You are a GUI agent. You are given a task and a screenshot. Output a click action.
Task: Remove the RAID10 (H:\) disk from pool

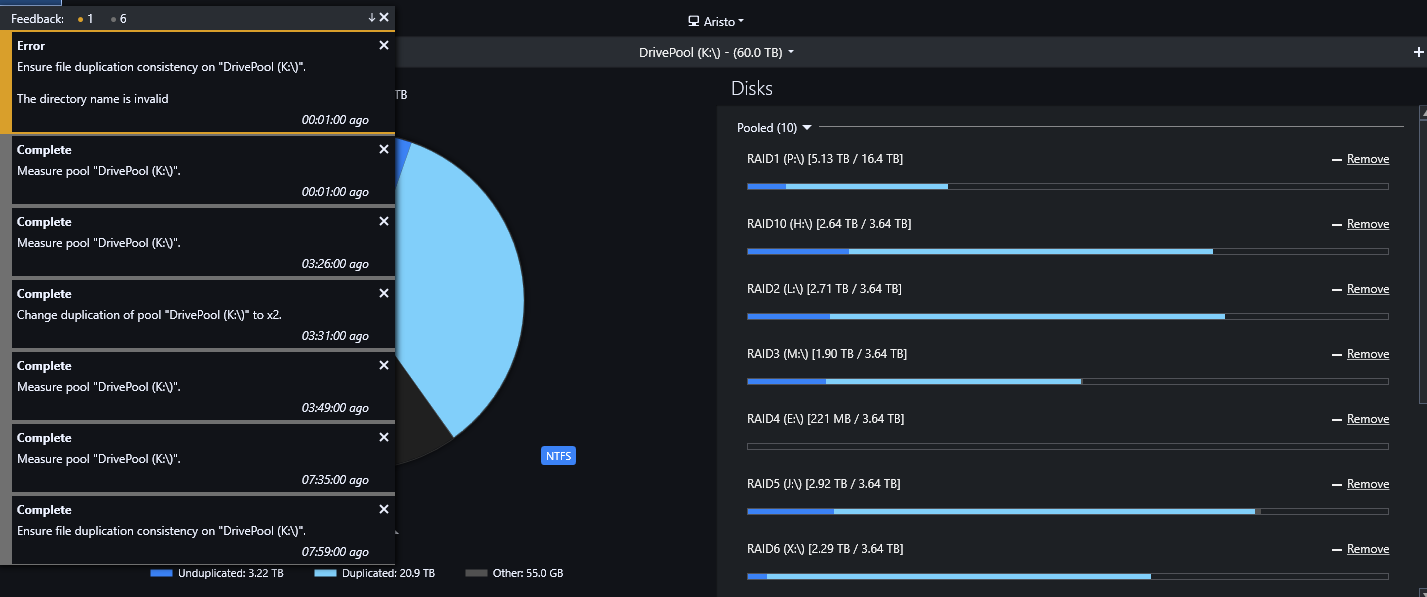[1367, 224]
